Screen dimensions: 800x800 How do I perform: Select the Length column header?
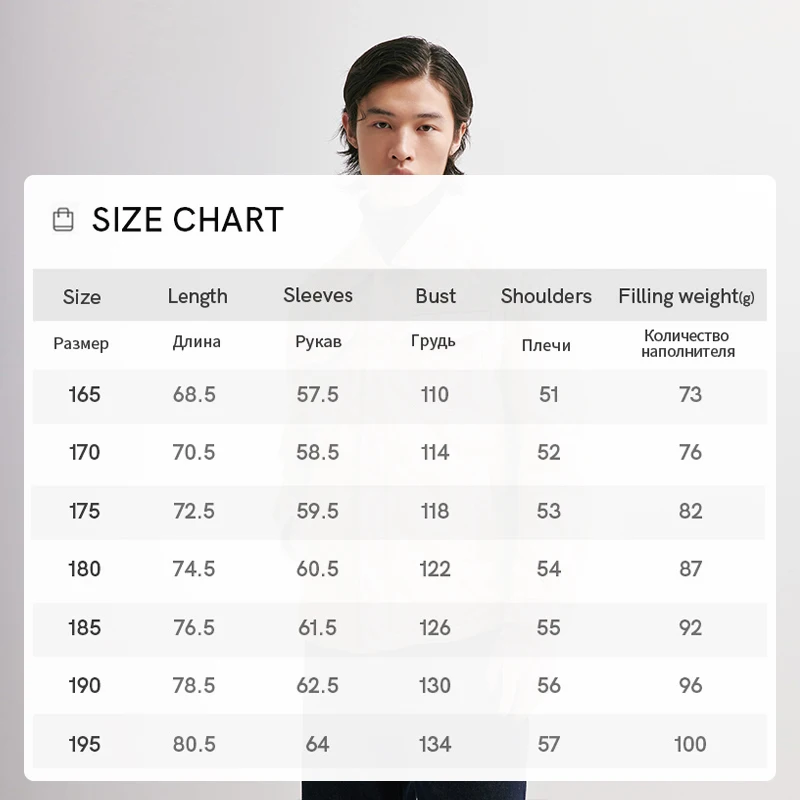coord(197,296)
